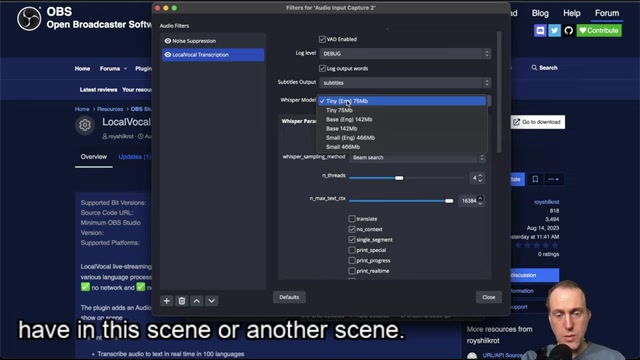Screen dimensions: 640x360
Task: Enable the print_realtime checkbox
Action: coord(352,271)
